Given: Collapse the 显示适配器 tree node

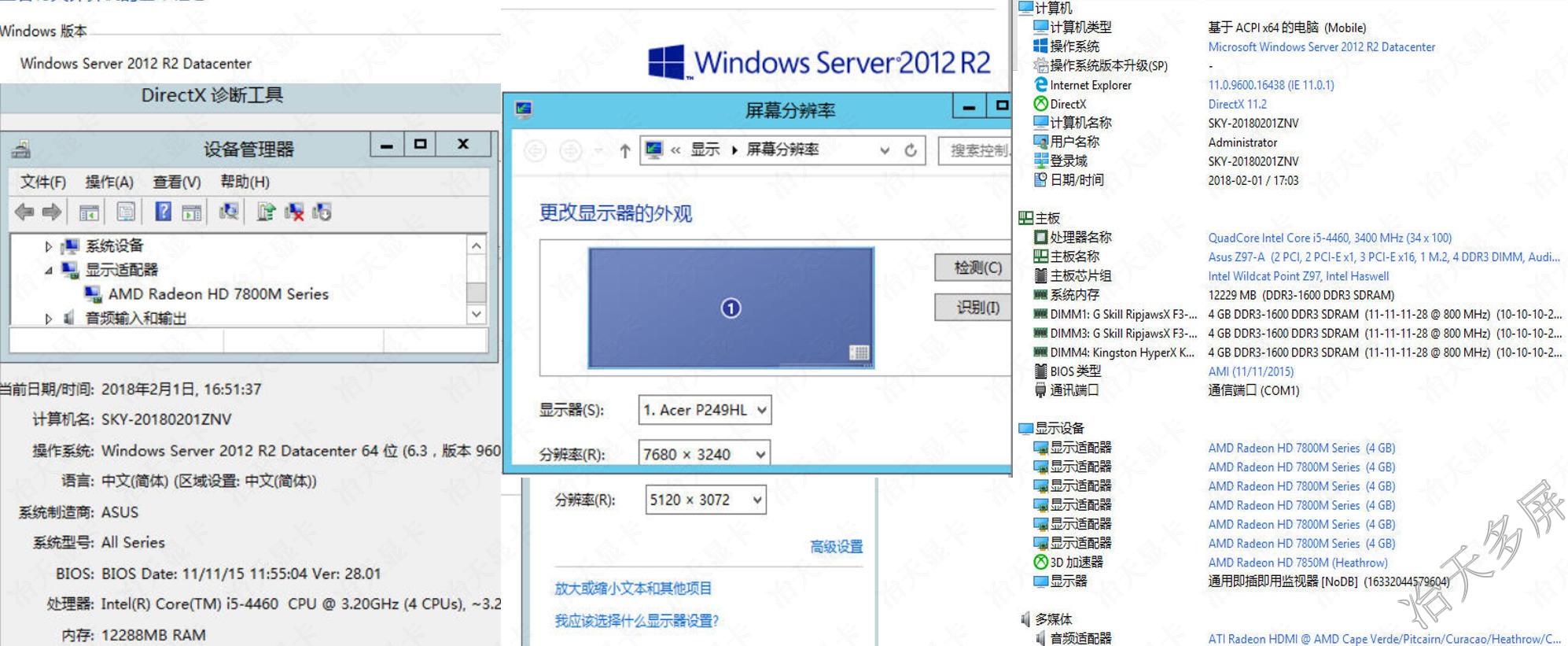Looking at the screenshot, I should [48, 271].
